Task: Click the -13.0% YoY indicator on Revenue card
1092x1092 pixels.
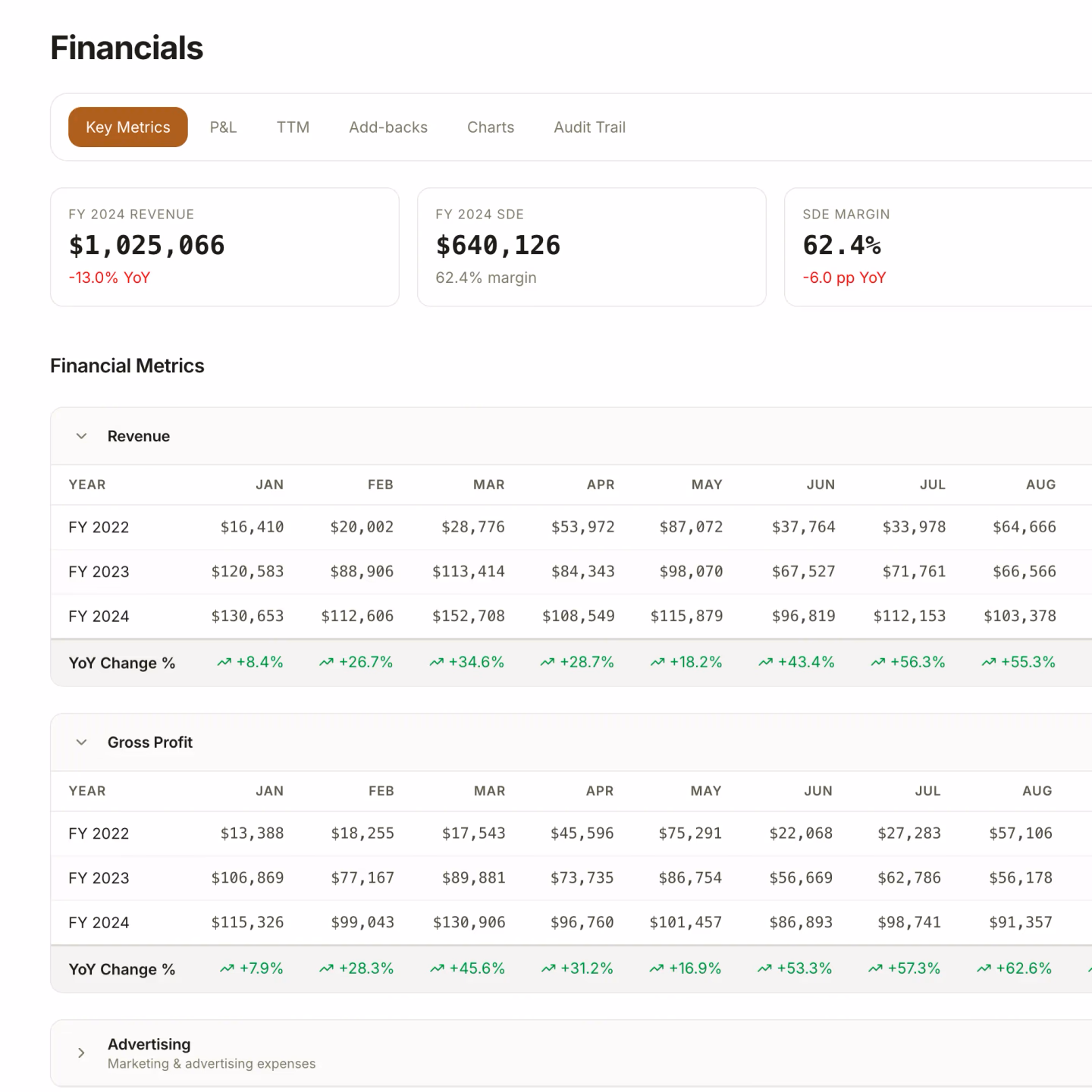Action: pos(108,278)
